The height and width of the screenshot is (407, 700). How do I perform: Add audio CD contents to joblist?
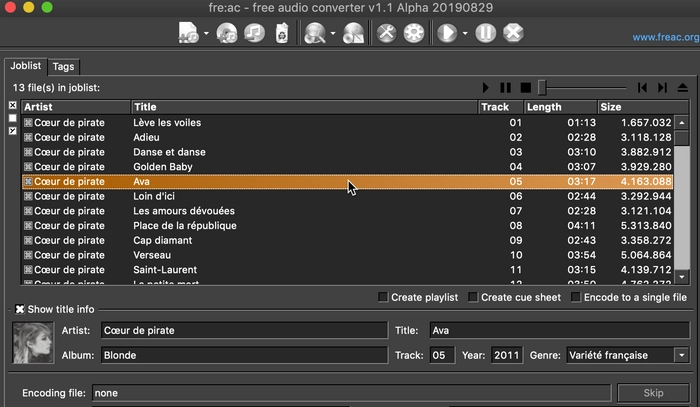click(227, 33)
